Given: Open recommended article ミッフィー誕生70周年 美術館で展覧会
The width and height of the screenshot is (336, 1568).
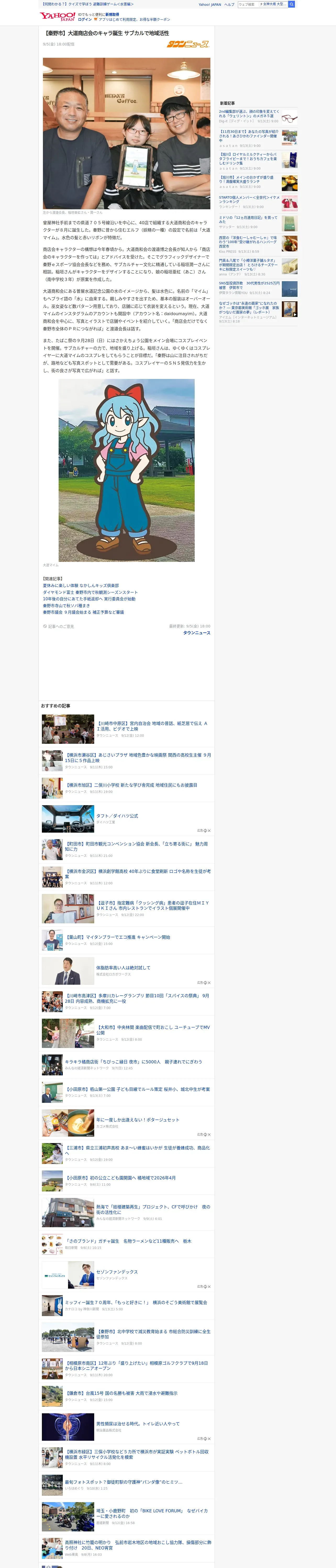Looking at the screenshot, I should (x=136, y=1302).
